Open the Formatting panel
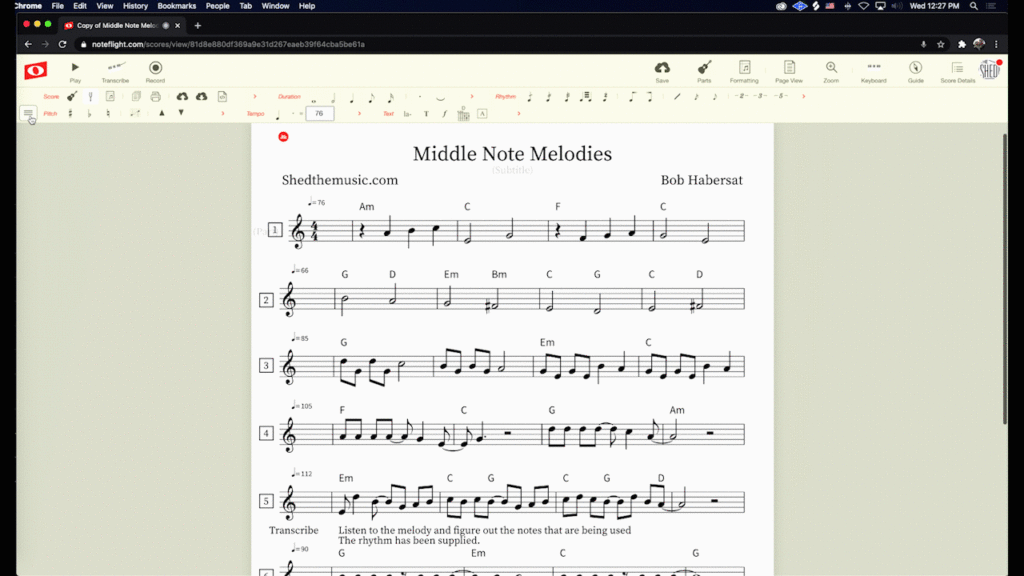 (x=744, y=70)
